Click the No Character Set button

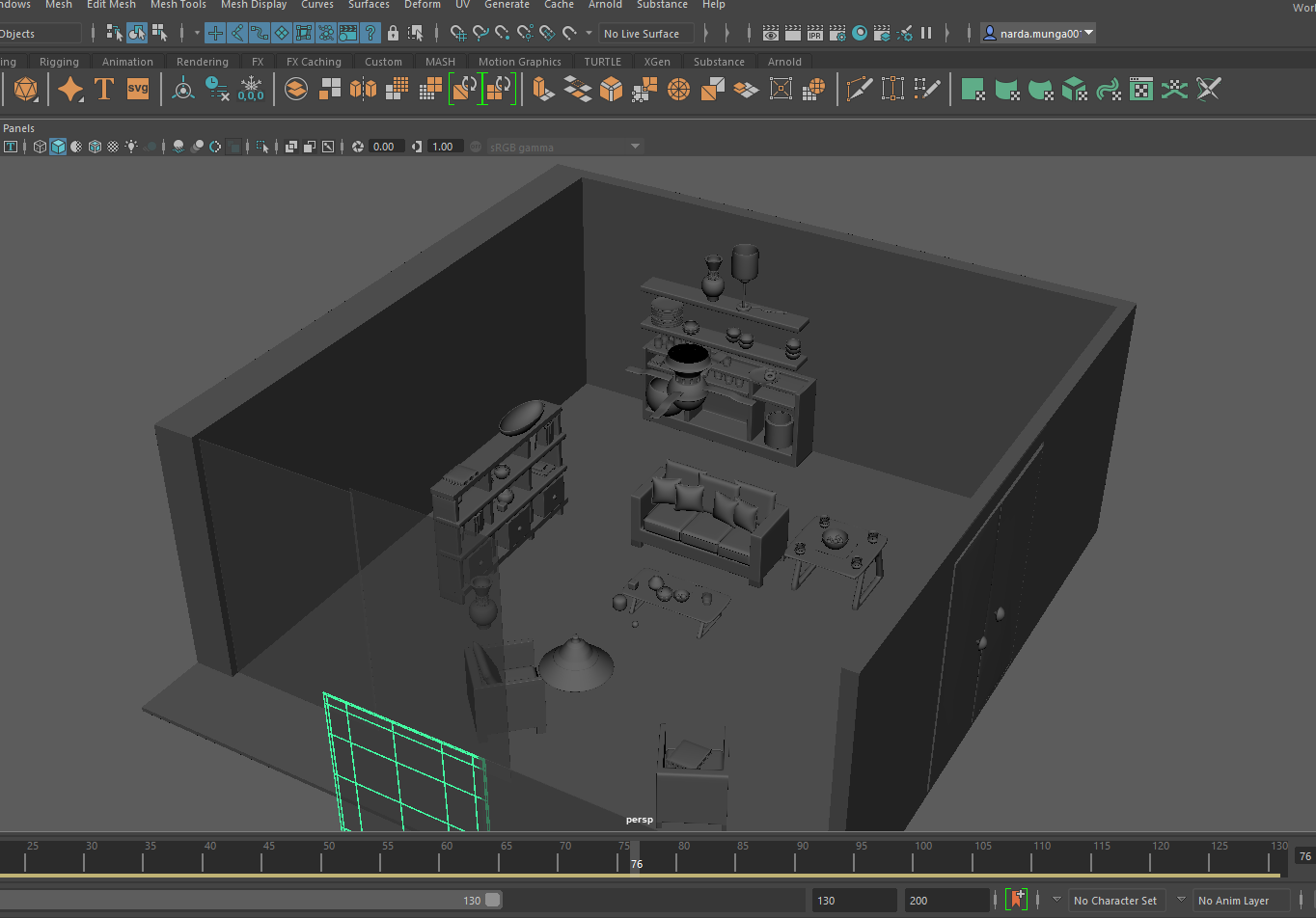[1114, 901]
